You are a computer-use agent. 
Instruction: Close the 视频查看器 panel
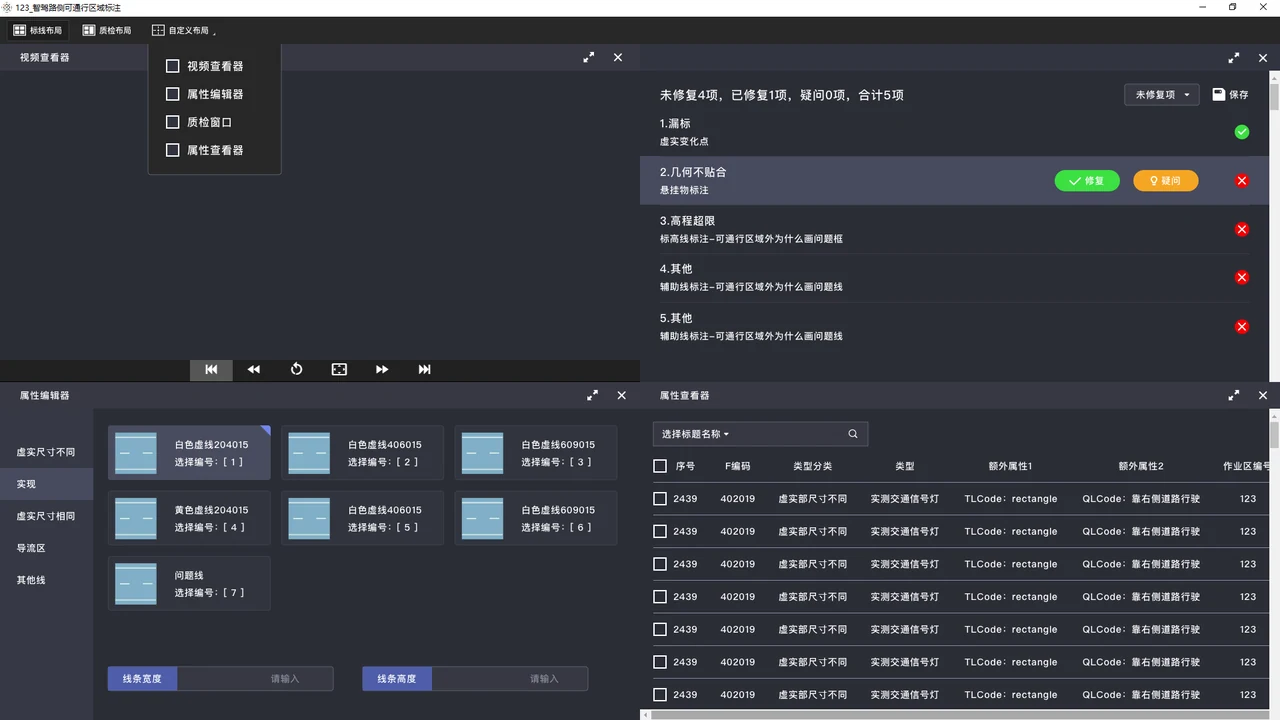618,58
